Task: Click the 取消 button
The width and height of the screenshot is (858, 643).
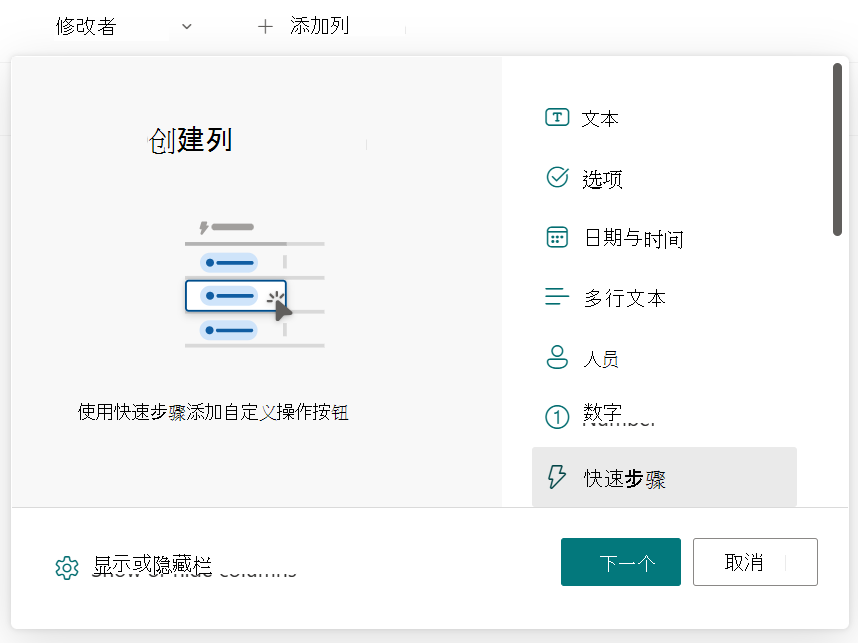Action: coord(755,562)
